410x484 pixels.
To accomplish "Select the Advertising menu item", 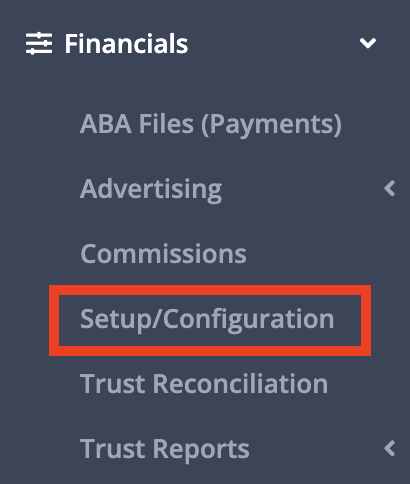I will point(151,189).
